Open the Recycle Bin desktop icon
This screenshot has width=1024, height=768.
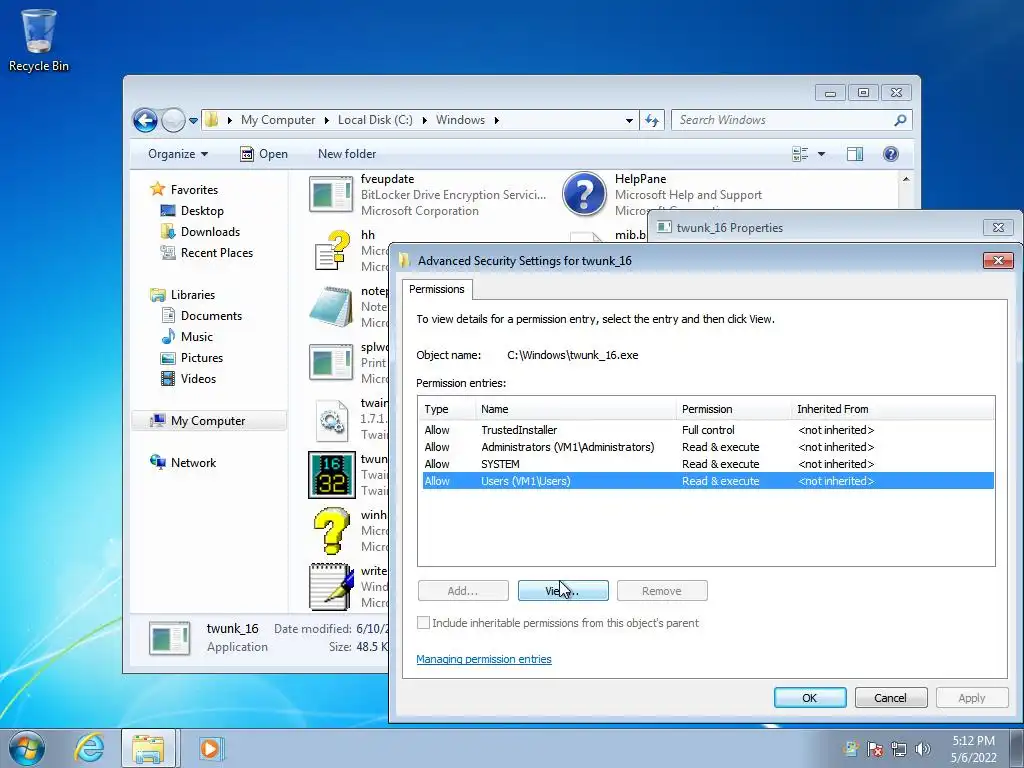pos(39,40)
